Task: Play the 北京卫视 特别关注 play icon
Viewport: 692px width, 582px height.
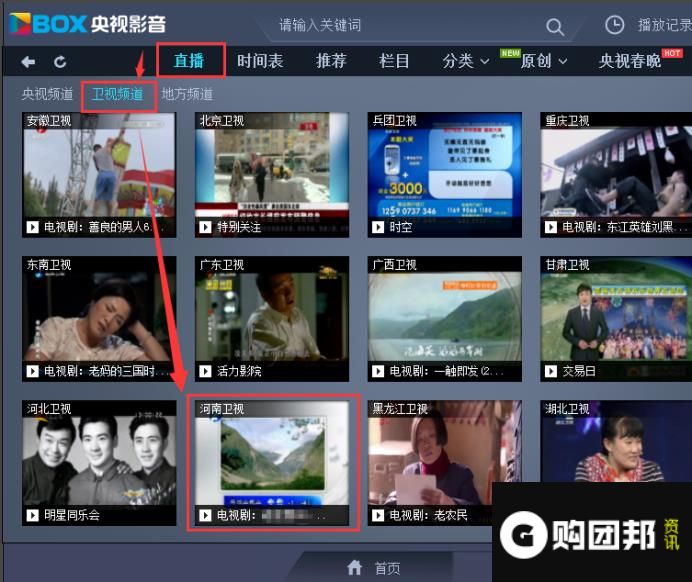Action: coord(205,227)
